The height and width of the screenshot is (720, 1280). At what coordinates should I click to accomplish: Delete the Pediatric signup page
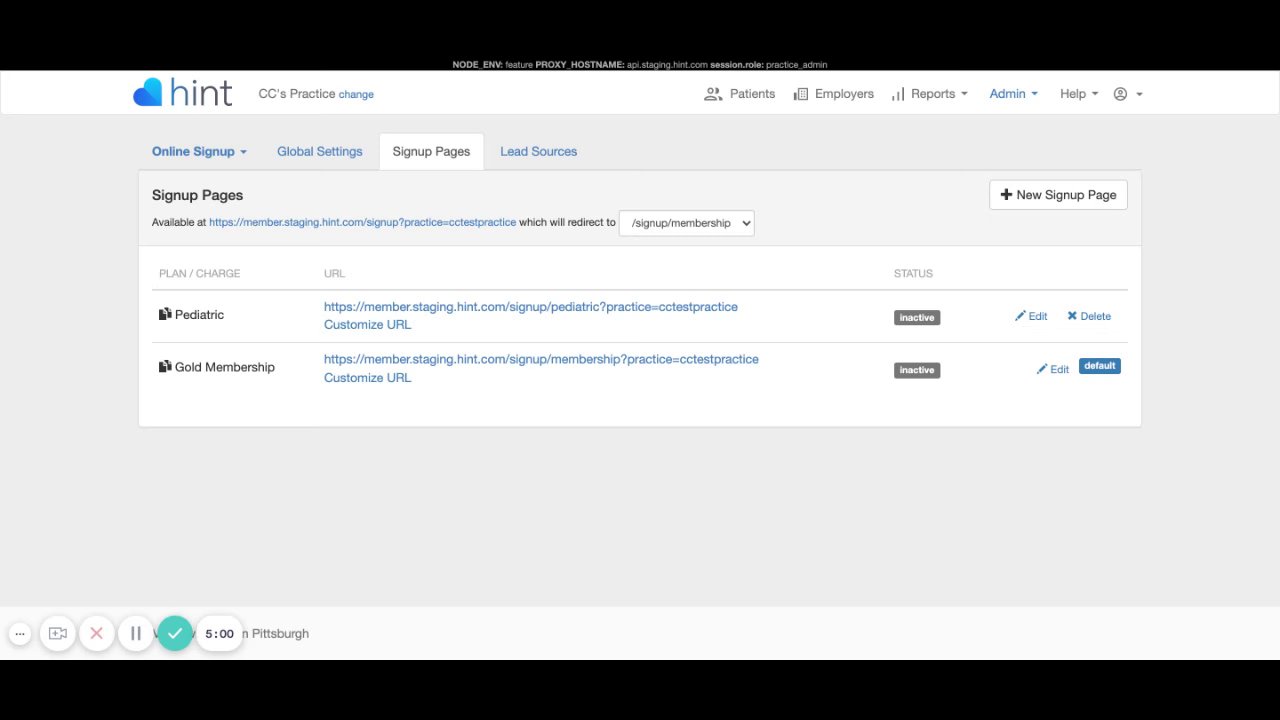1089,316
